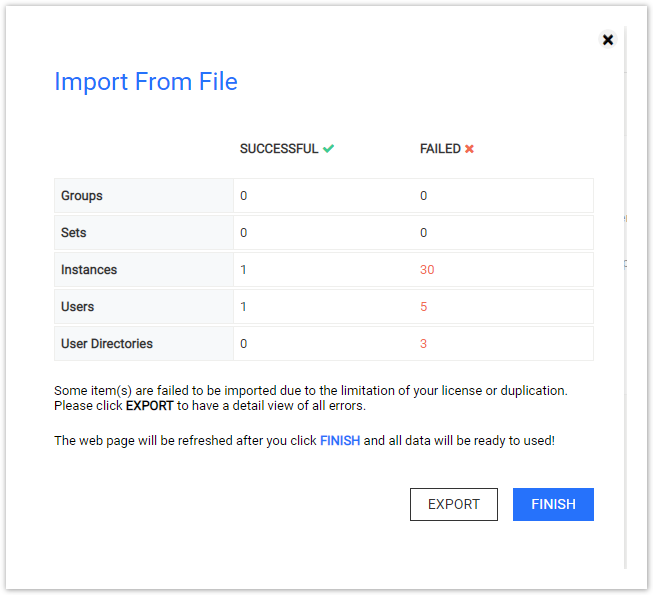Click the bold EXPORT word in message
This screenshot has height=595, width=653.
(x=150, y=406)
